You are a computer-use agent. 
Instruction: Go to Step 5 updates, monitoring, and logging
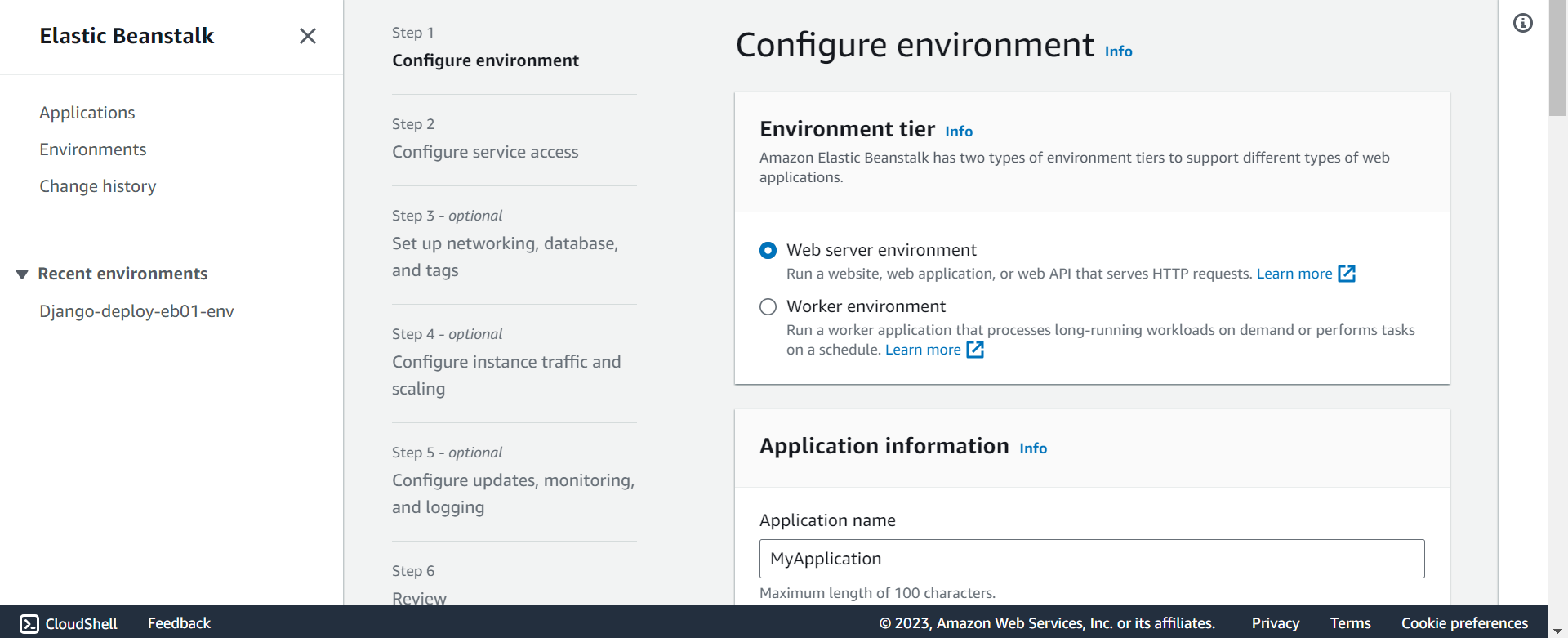point(513,493)
